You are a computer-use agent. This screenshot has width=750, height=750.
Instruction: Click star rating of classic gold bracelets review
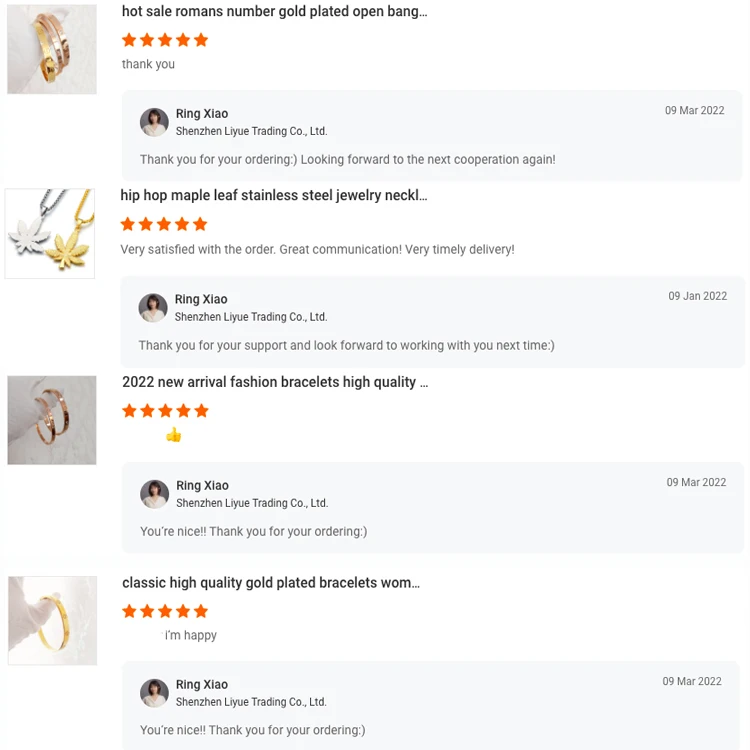[x=165, y=611]
